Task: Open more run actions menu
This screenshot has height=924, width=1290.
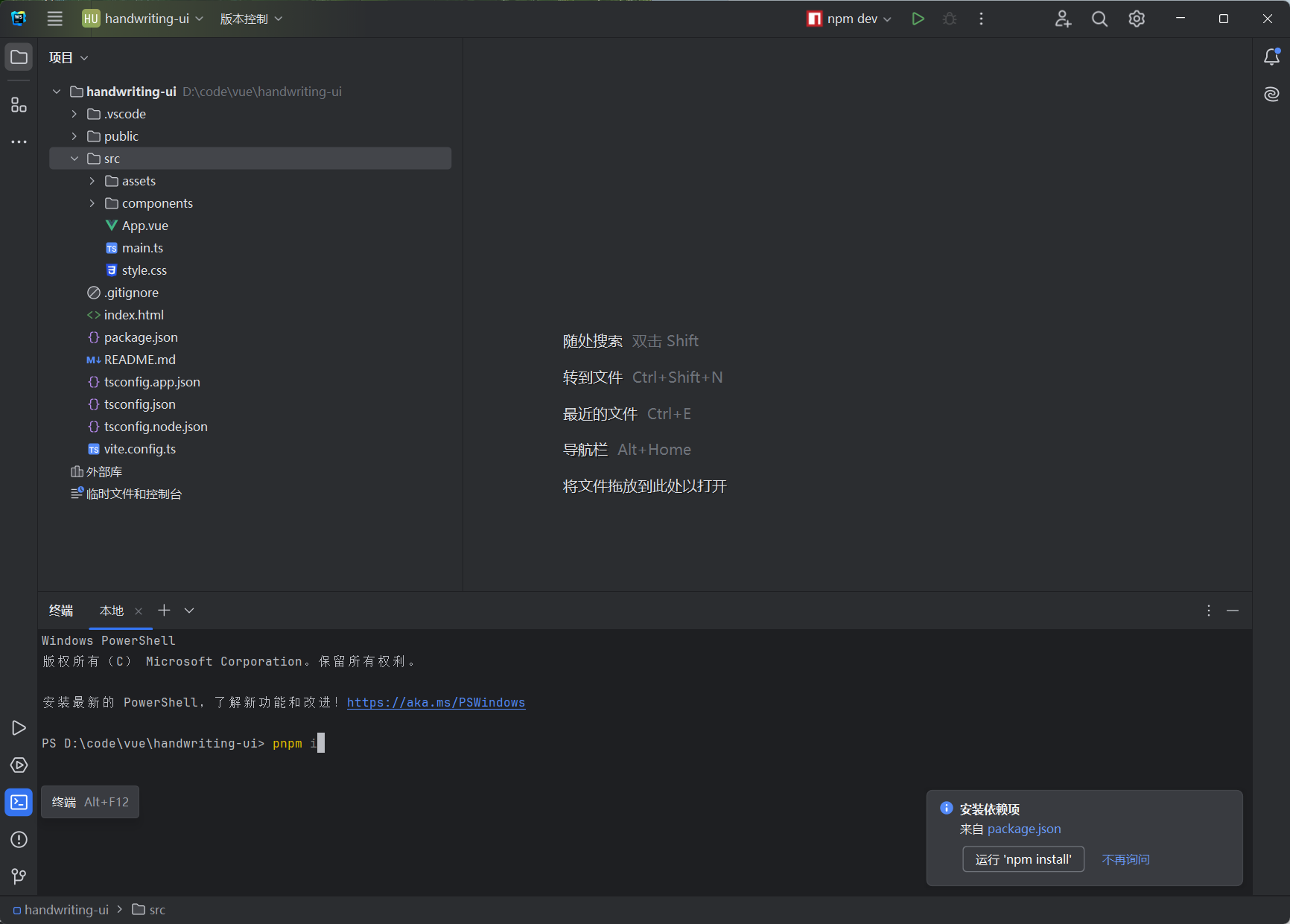Action: click(x=981, y=19)
